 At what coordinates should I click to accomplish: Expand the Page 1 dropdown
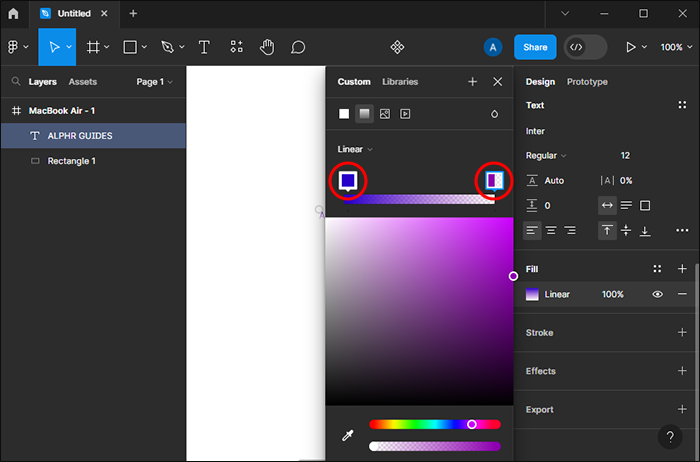(x=154, y=82)
